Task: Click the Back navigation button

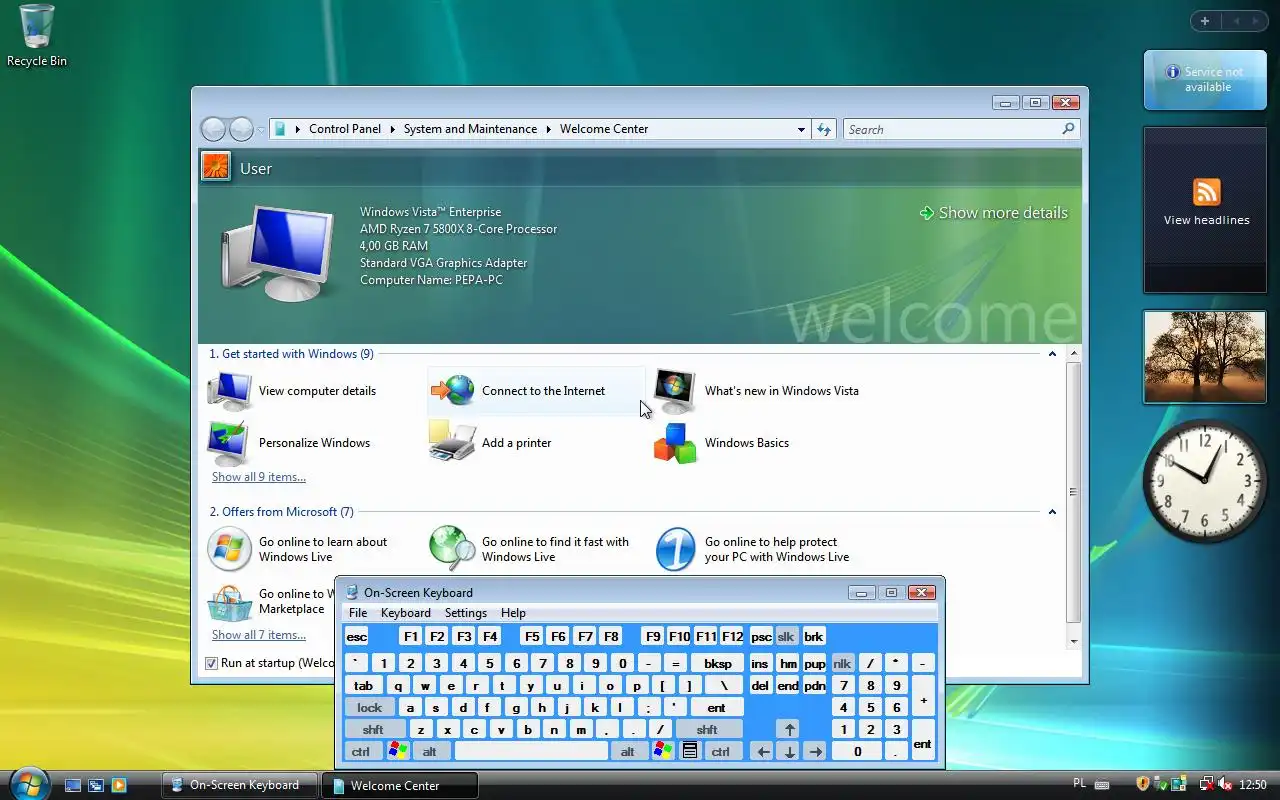Action: pos(213,129)
